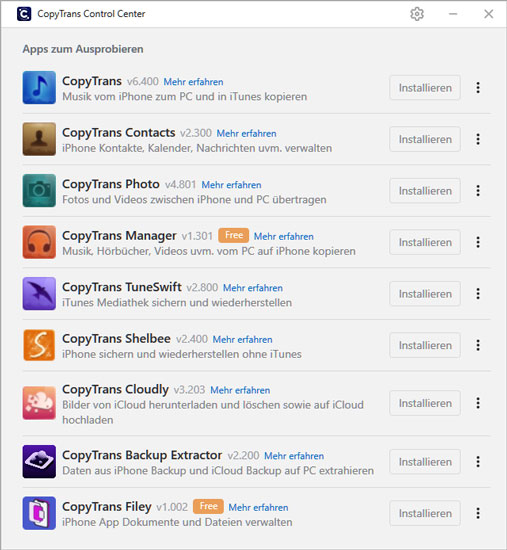The height and width of the screenshot is (550, 507).
Task: Click the Free badge next to CopyTrans Filey
Action: tap(208, 506)
